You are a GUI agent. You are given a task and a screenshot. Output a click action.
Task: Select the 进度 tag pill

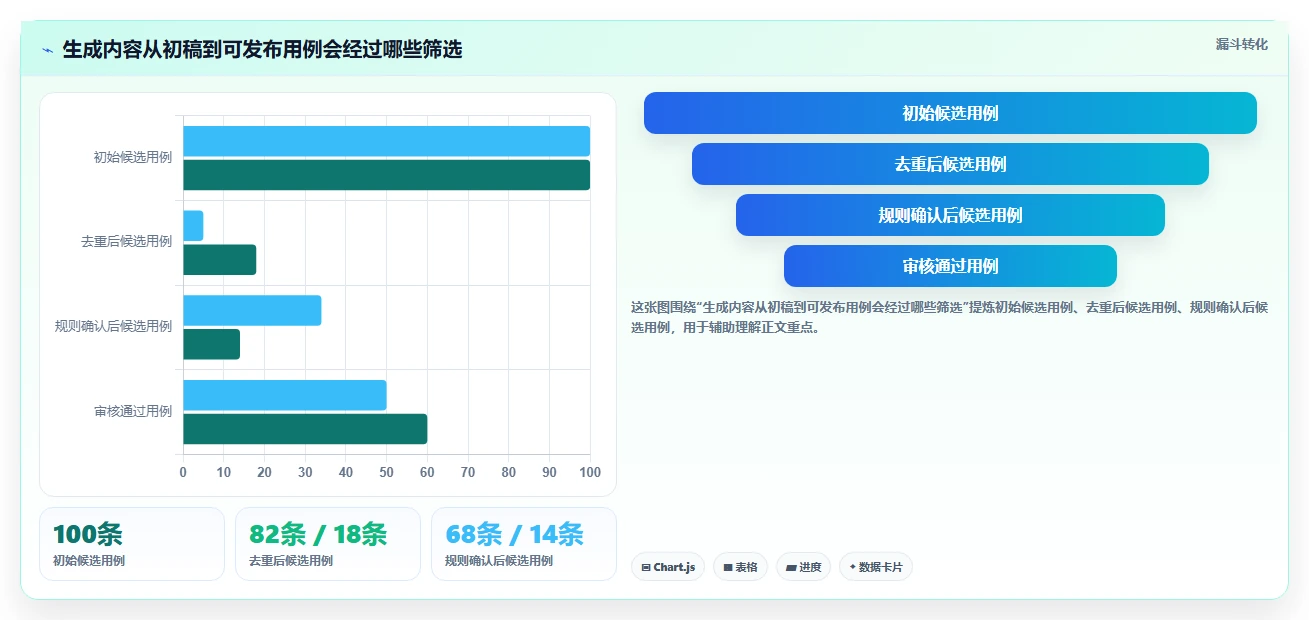coord(803,567)
